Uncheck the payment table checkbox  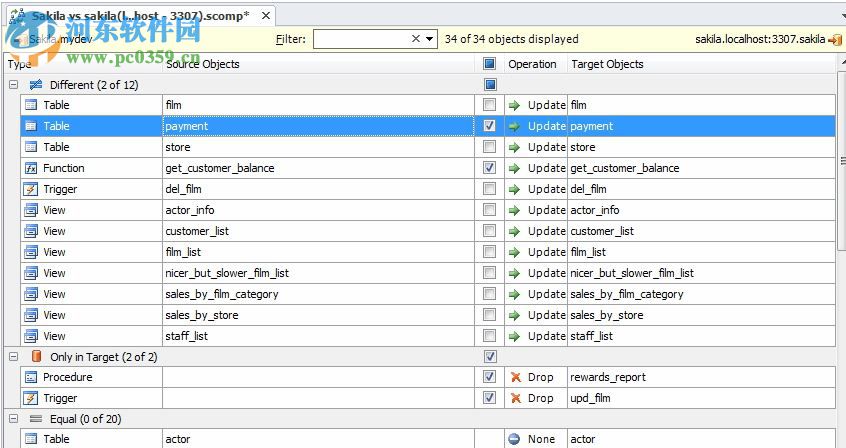[x=489, y=126]
